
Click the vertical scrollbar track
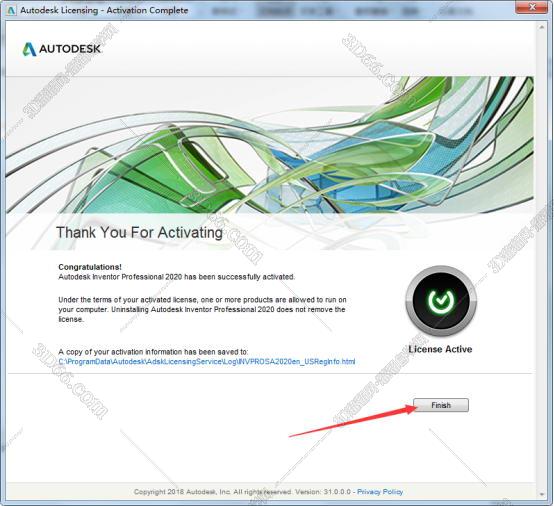(x=542, y=260)
